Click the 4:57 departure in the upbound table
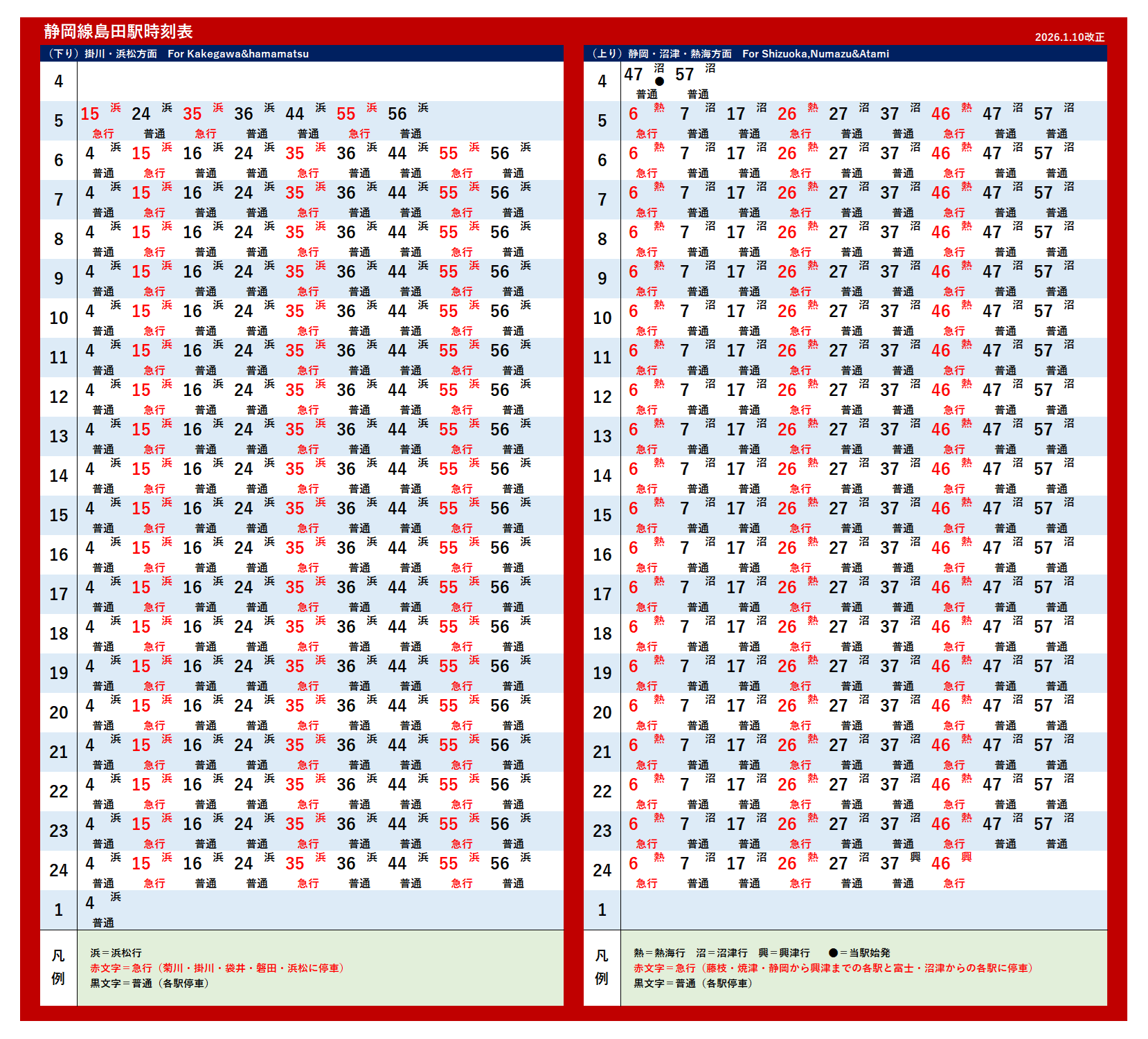 pyautogui.click(x=685, y=75)
